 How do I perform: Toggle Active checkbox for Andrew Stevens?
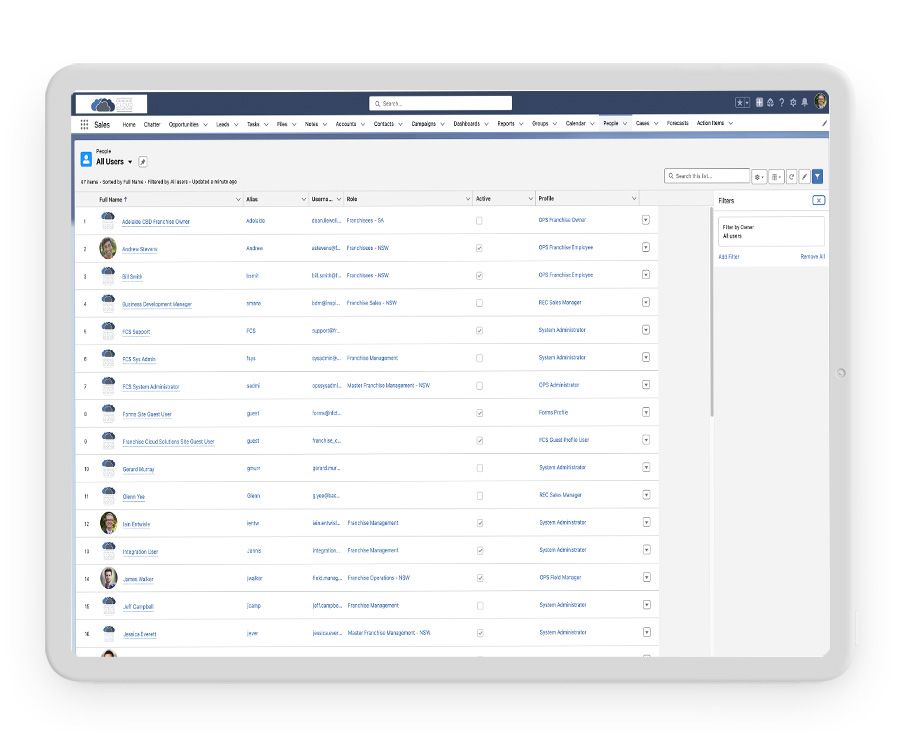[480, 247]
